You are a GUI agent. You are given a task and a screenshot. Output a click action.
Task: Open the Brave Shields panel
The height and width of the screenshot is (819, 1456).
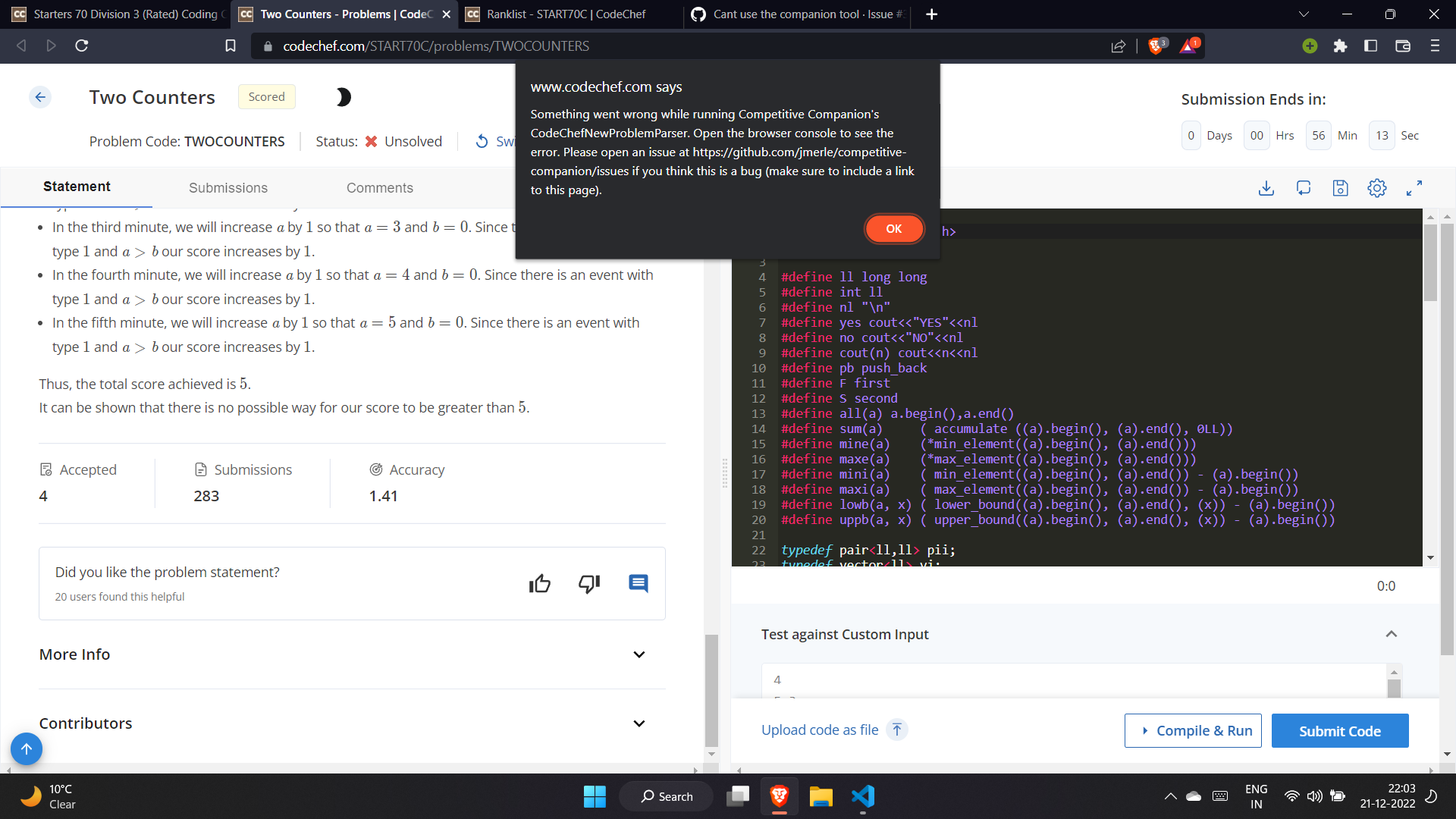click(x=1156, y=45)
